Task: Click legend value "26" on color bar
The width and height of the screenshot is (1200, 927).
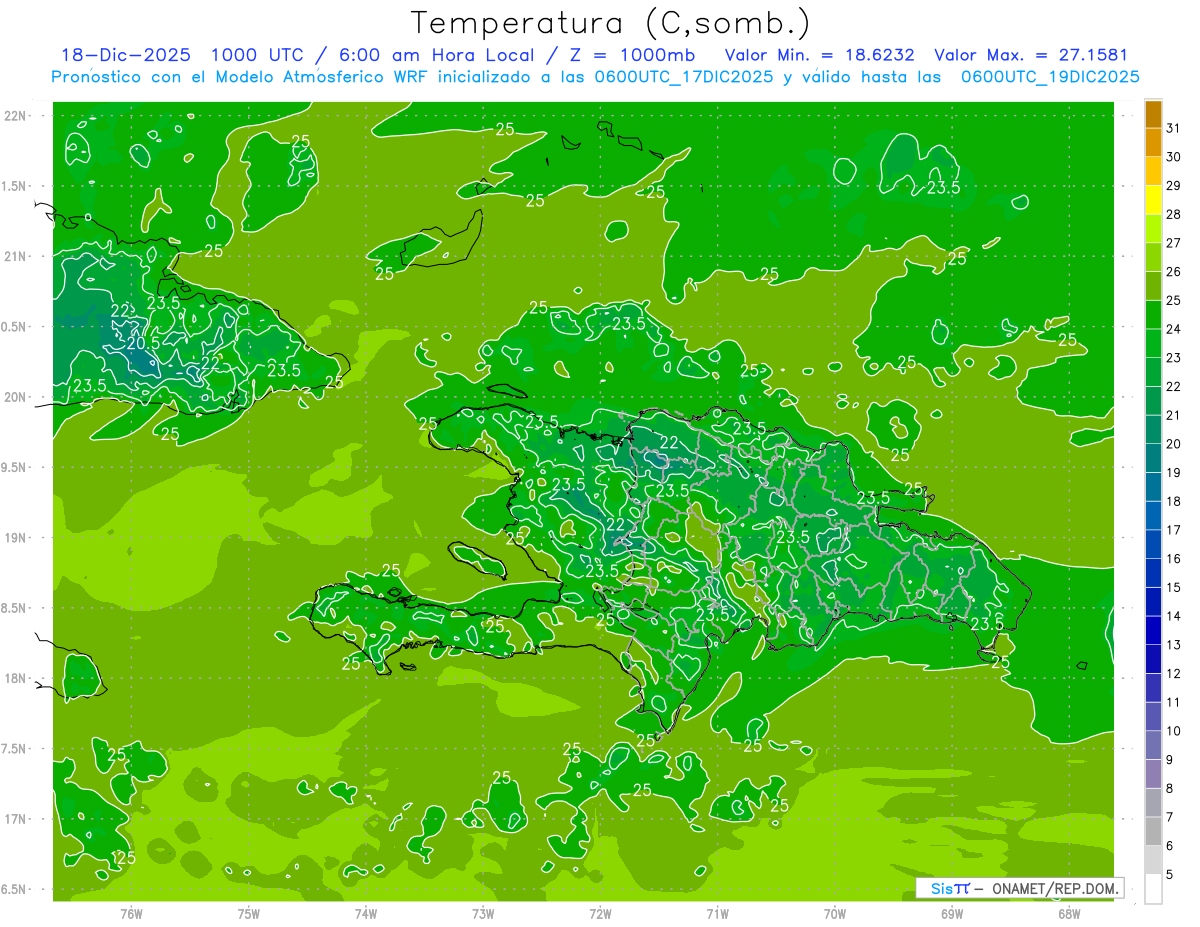Action: coord(1174,272)
